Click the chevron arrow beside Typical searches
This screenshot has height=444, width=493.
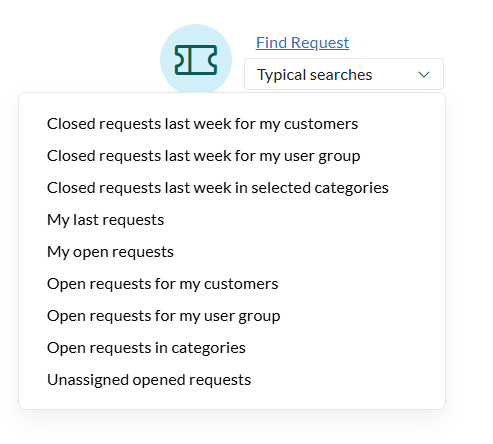pyautogui.click(x=424, y=74)
